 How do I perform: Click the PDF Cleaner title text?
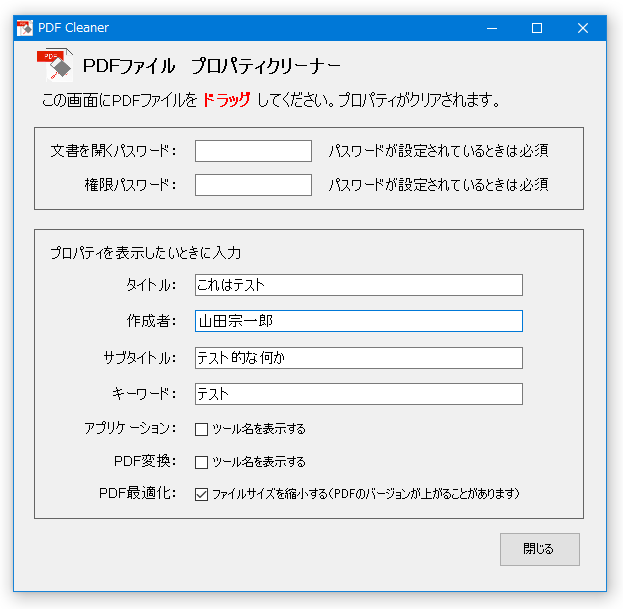(74, 28)
